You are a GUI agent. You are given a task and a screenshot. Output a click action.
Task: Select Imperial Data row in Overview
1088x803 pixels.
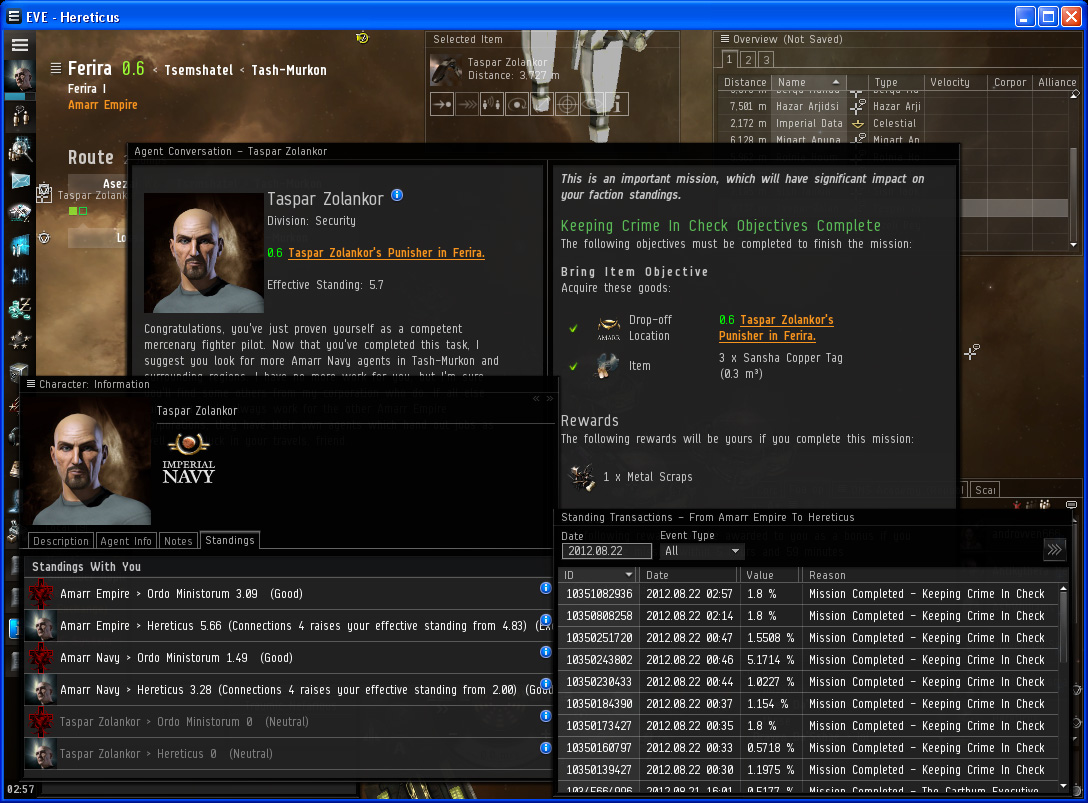coord(892,124)
